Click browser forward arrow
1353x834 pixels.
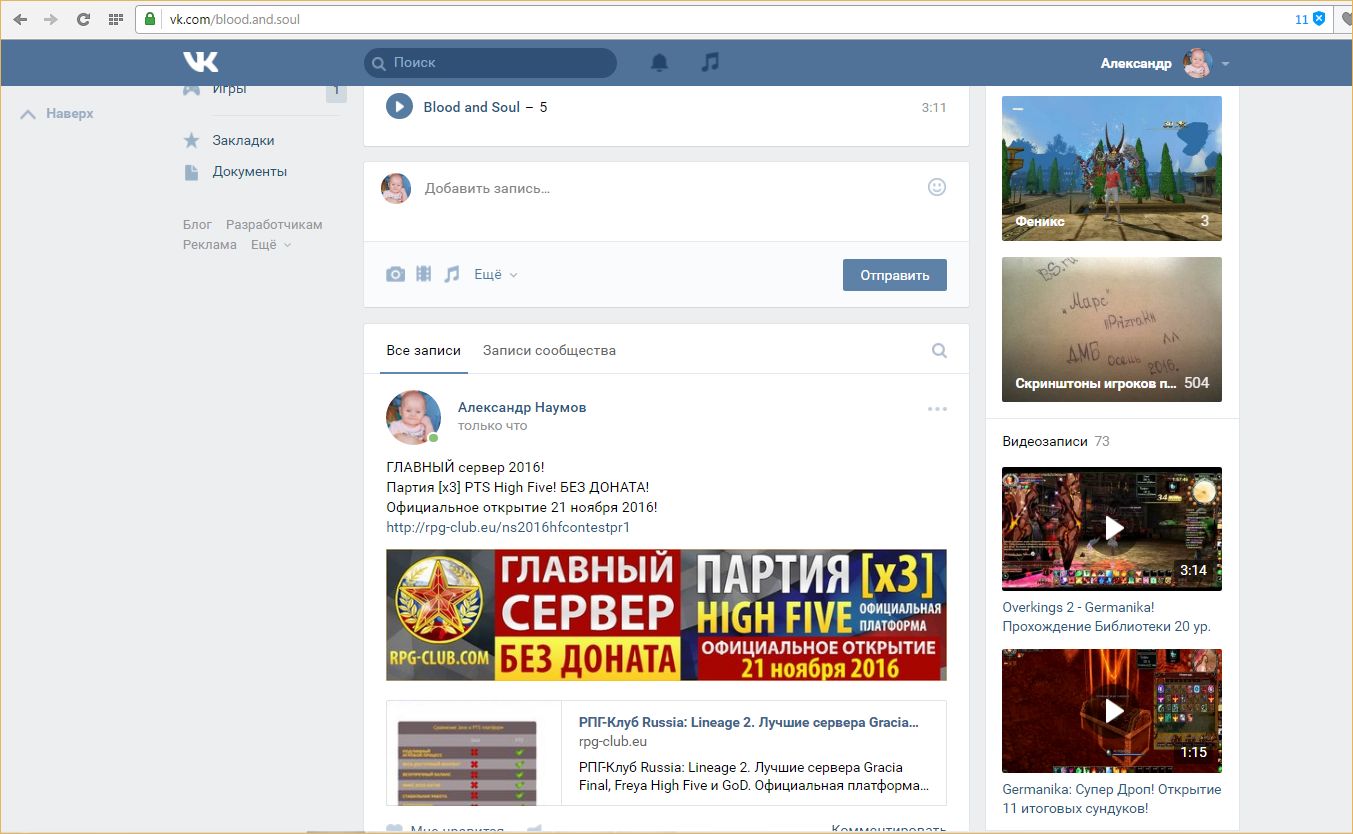pos(51,19)
